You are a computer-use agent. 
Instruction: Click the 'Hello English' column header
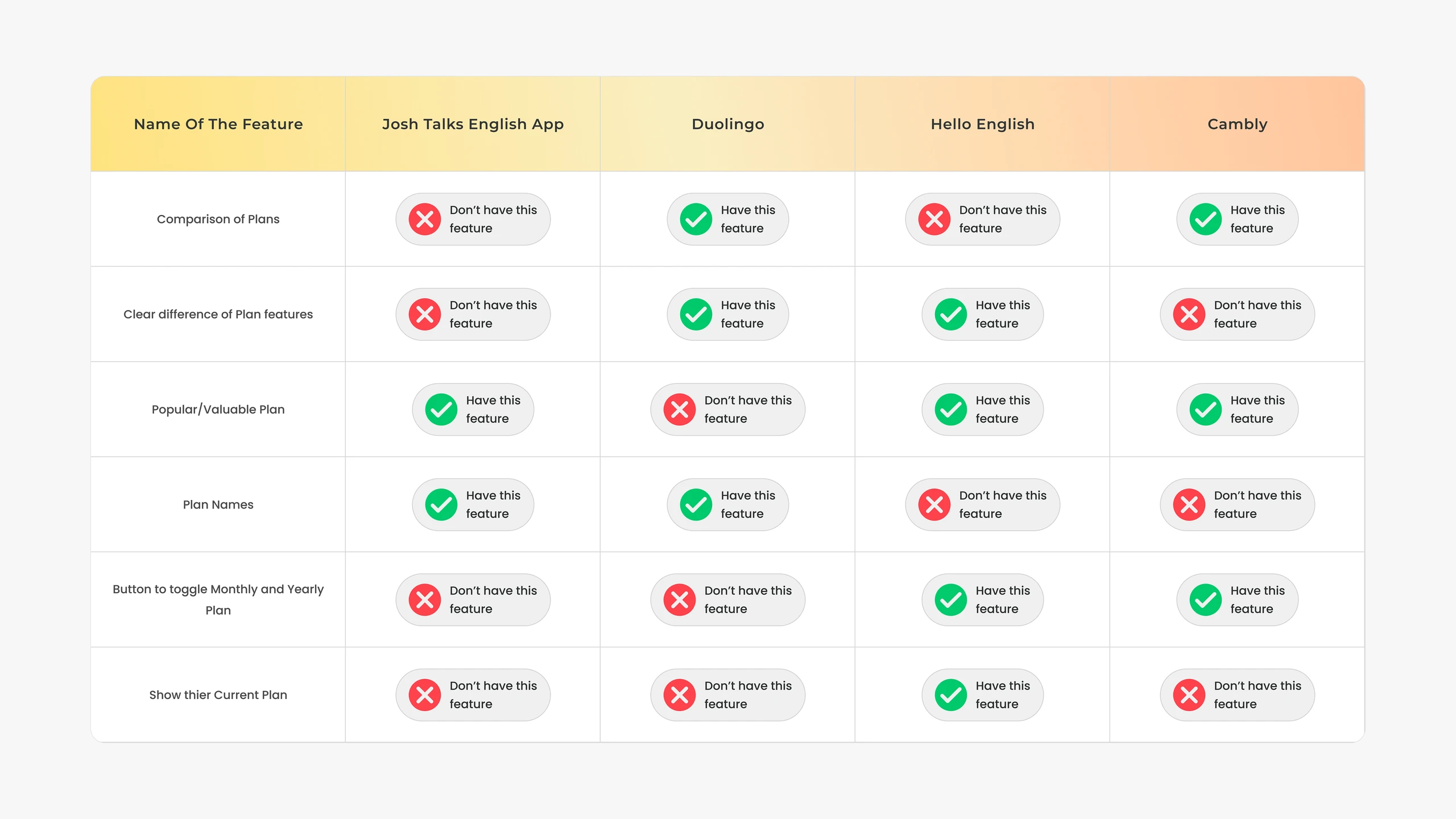983,124
